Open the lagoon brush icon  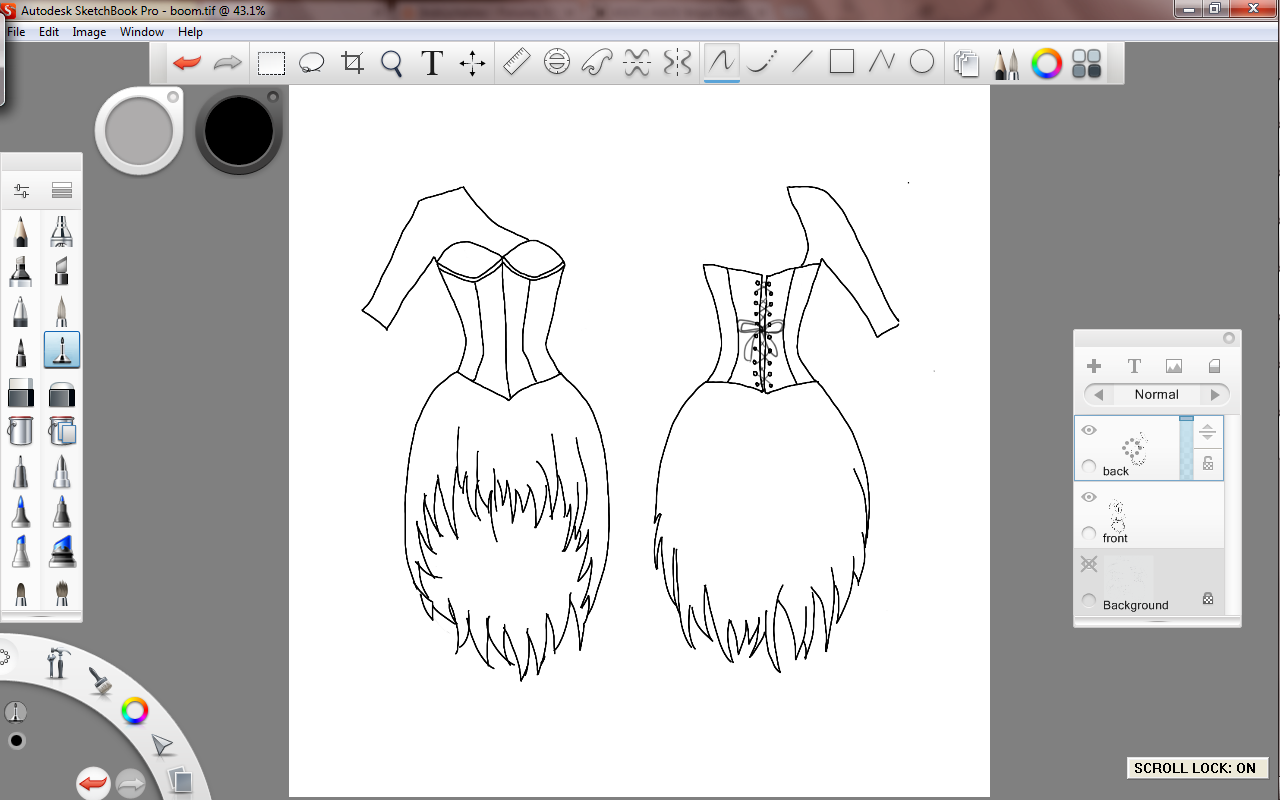click(100, 682)
